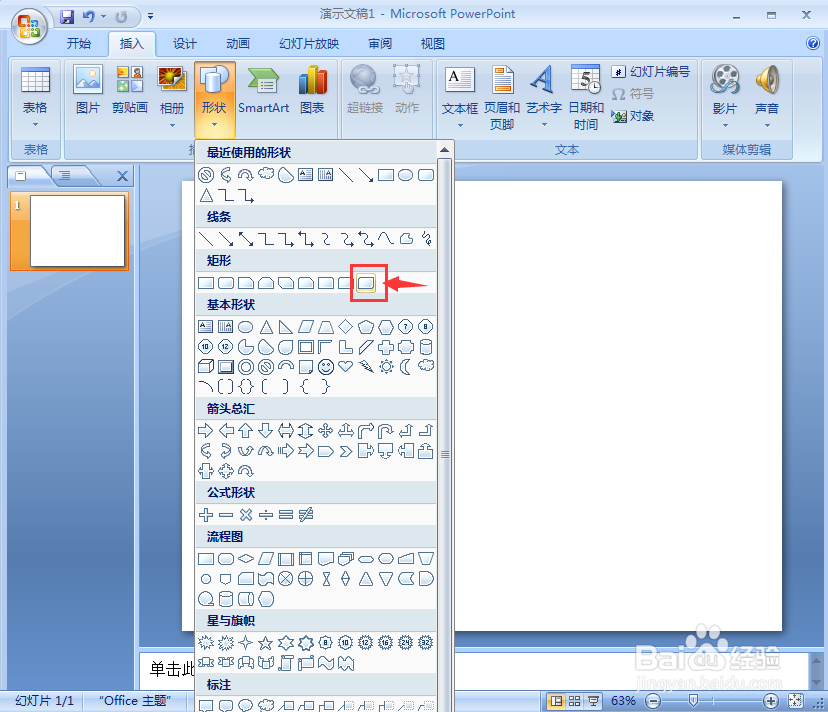Click the Office button logo

(29, 26)
